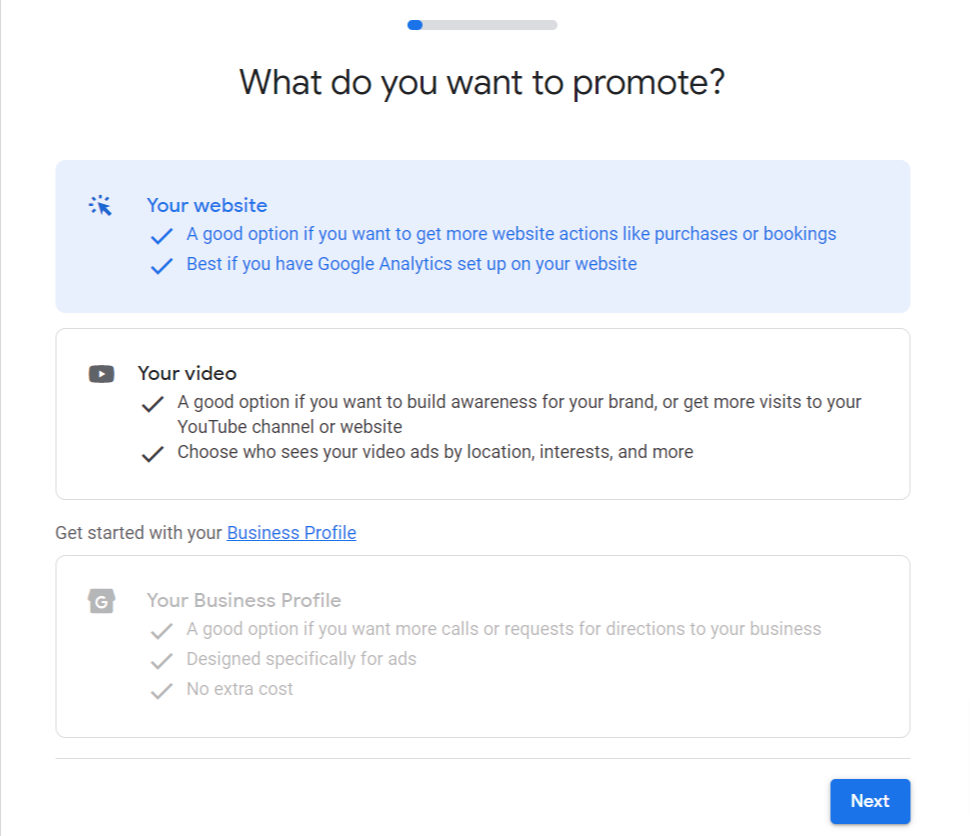This screenshot has height=836, width=970.
Task: Click the Your video heading text
Action: click(x=187, y=373)
